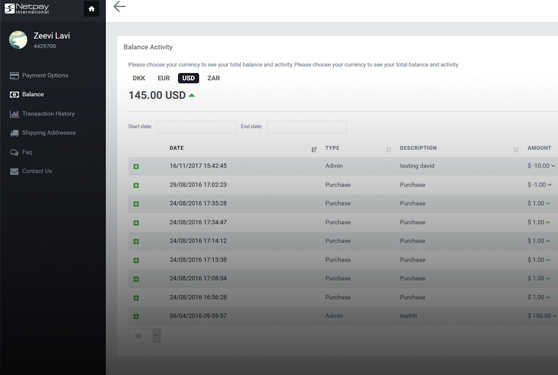This screenshot has height=375, width=558.
Task: Click amount $ -10.00
Action: point(538,166)
